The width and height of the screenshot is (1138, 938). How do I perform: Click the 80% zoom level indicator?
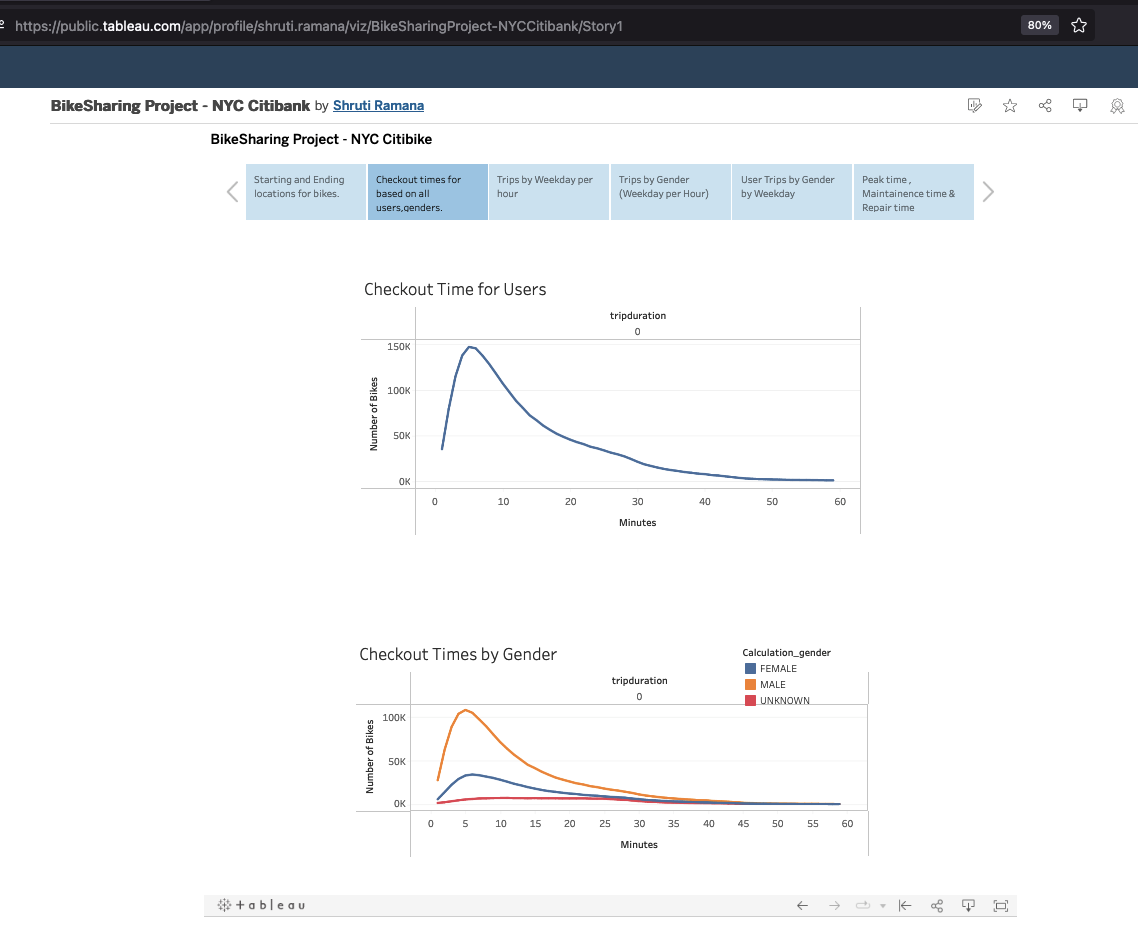[x=1039, y=25]
